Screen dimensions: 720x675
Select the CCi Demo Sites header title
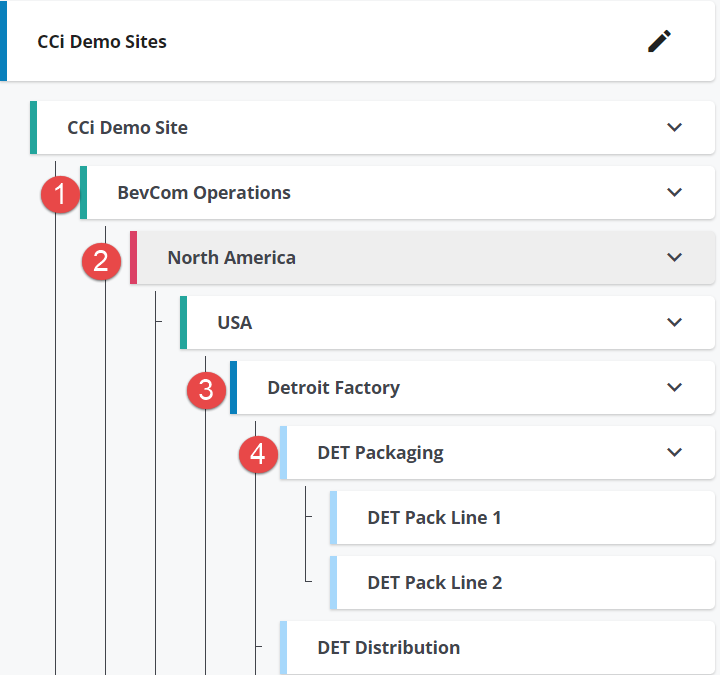(102, 42)
